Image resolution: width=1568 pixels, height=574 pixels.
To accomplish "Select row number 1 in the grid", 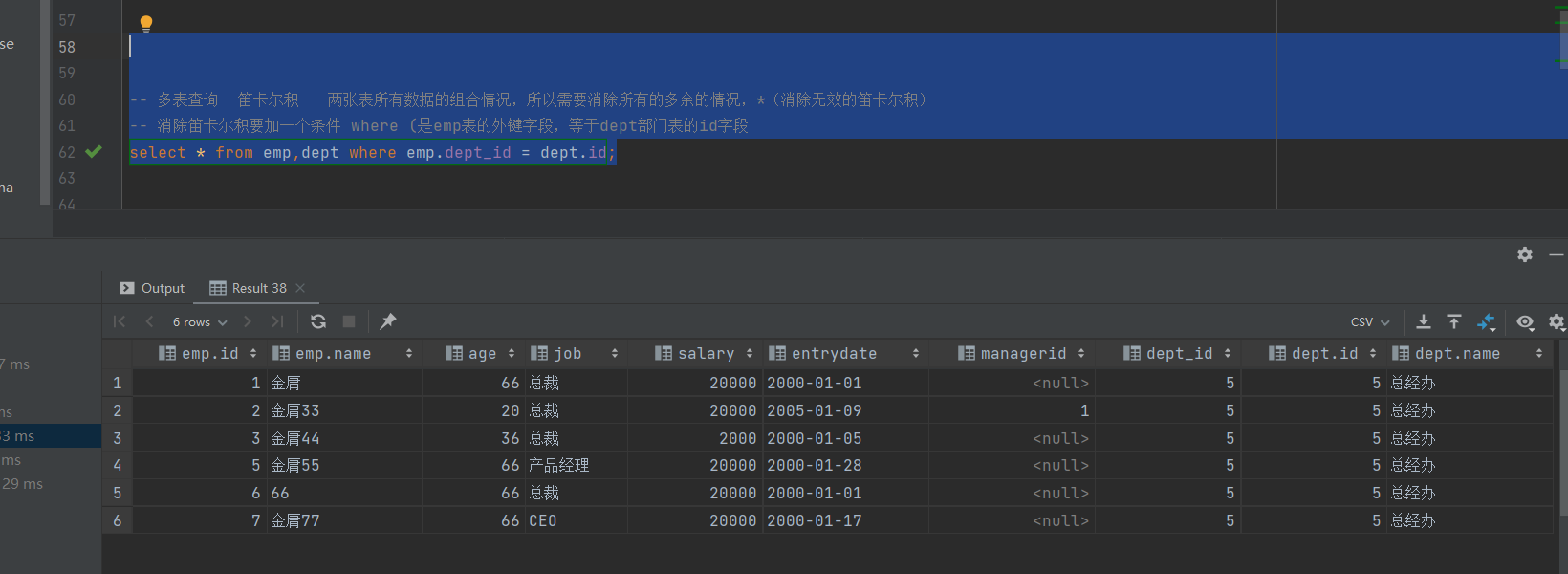I will tap(117, 383).
